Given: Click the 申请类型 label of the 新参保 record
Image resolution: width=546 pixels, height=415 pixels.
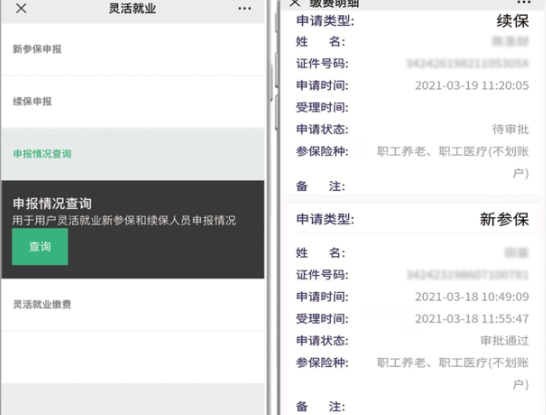Looking at the screenshot, I should click(x=325, y=219).
